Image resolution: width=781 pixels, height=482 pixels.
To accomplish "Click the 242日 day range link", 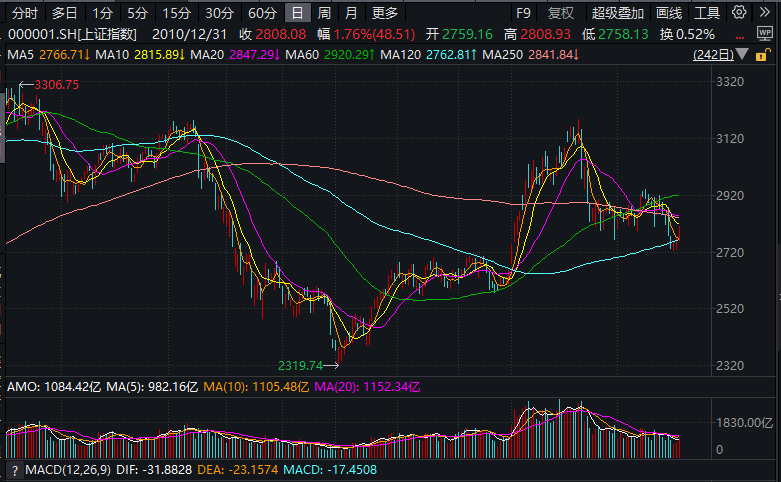I will click(711, 53).
